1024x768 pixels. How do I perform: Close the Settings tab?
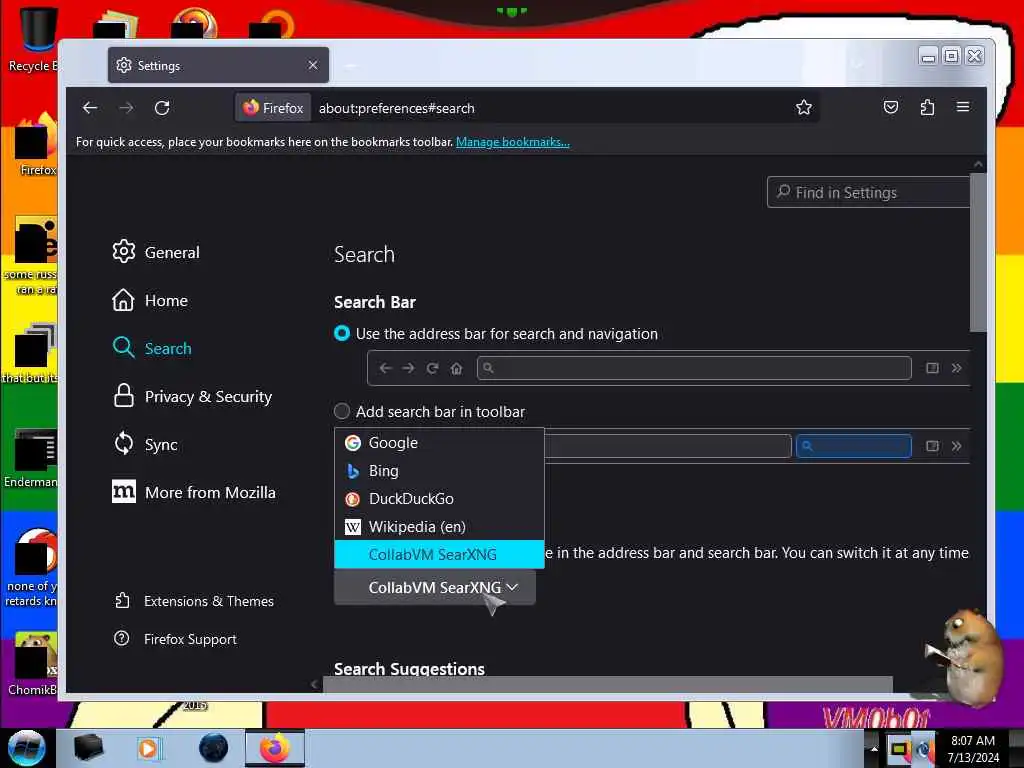(x=313, y=65)
